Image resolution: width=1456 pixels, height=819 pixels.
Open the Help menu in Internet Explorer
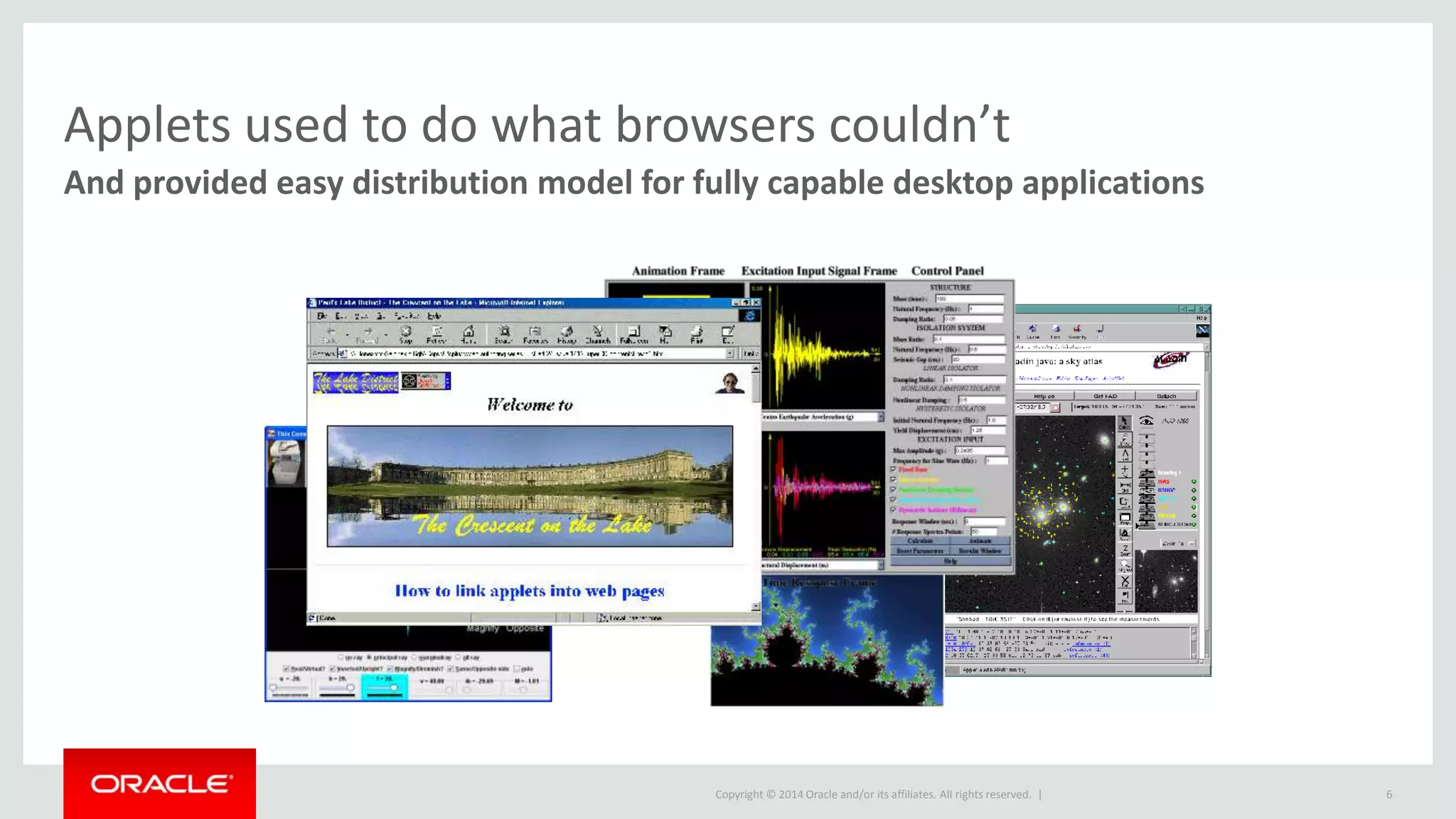pyautogui.click(x=434, y=316)
